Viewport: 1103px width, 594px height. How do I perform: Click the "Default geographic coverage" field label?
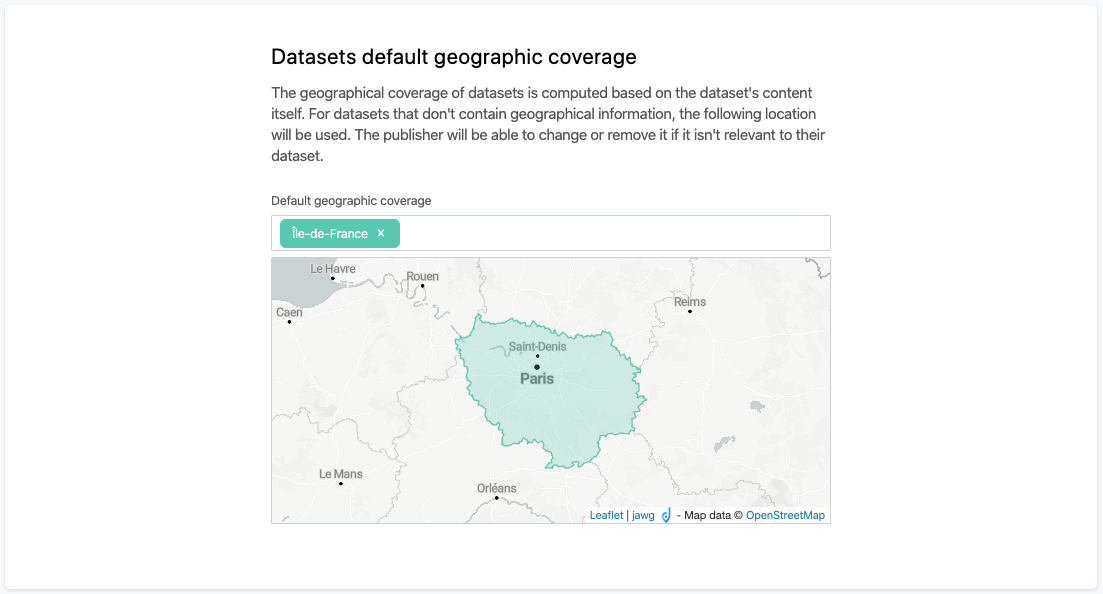point(351,201)
